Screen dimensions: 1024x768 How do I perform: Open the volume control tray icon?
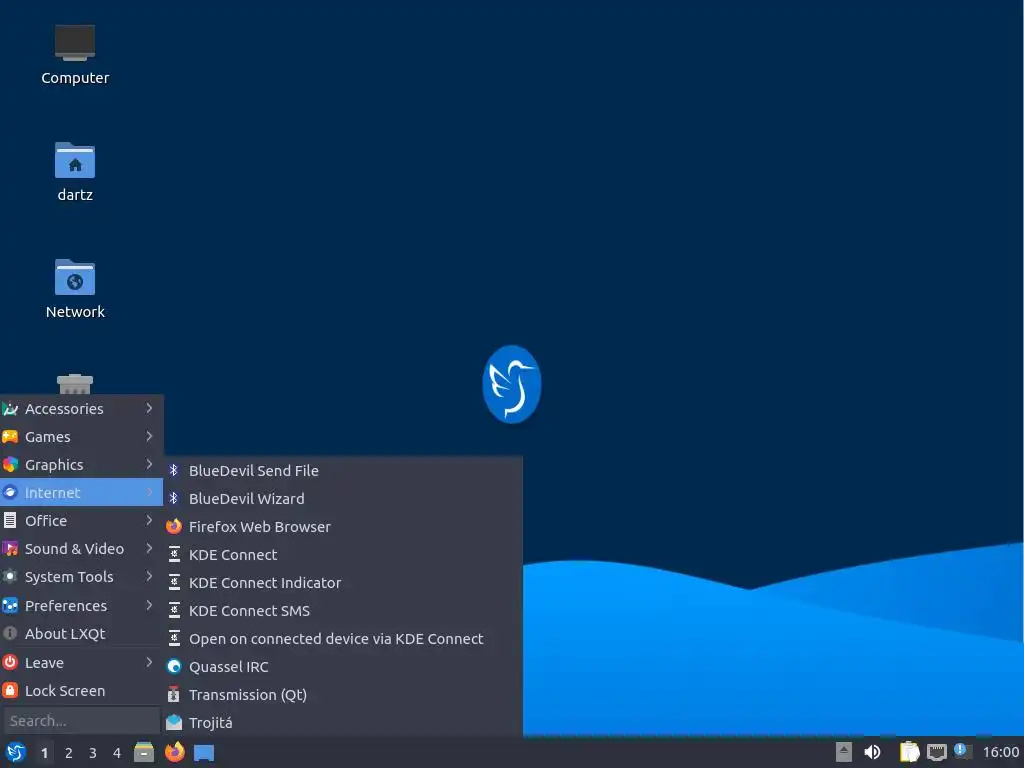click(872, 752)
